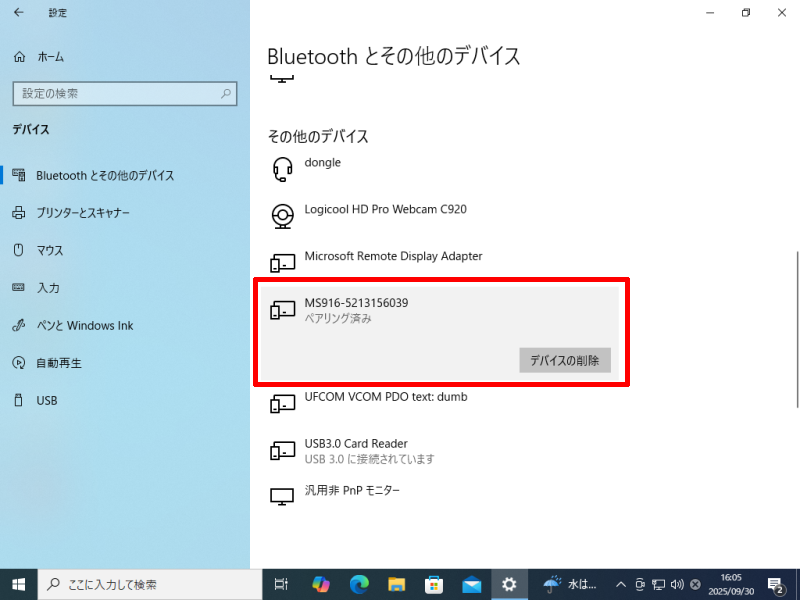Click the Remove device button
Viewport: 800px width, 600px height.
click(564, 361)
